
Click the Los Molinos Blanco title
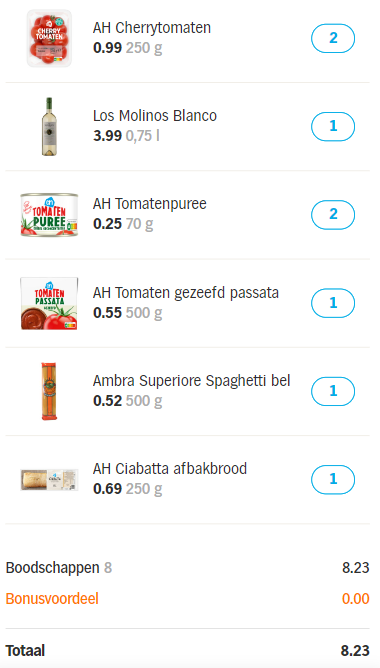155,116
